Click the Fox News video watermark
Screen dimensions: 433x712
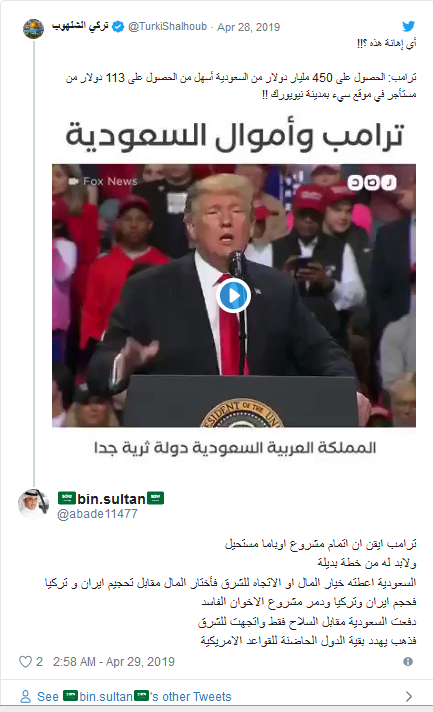[x=103, y=181]
